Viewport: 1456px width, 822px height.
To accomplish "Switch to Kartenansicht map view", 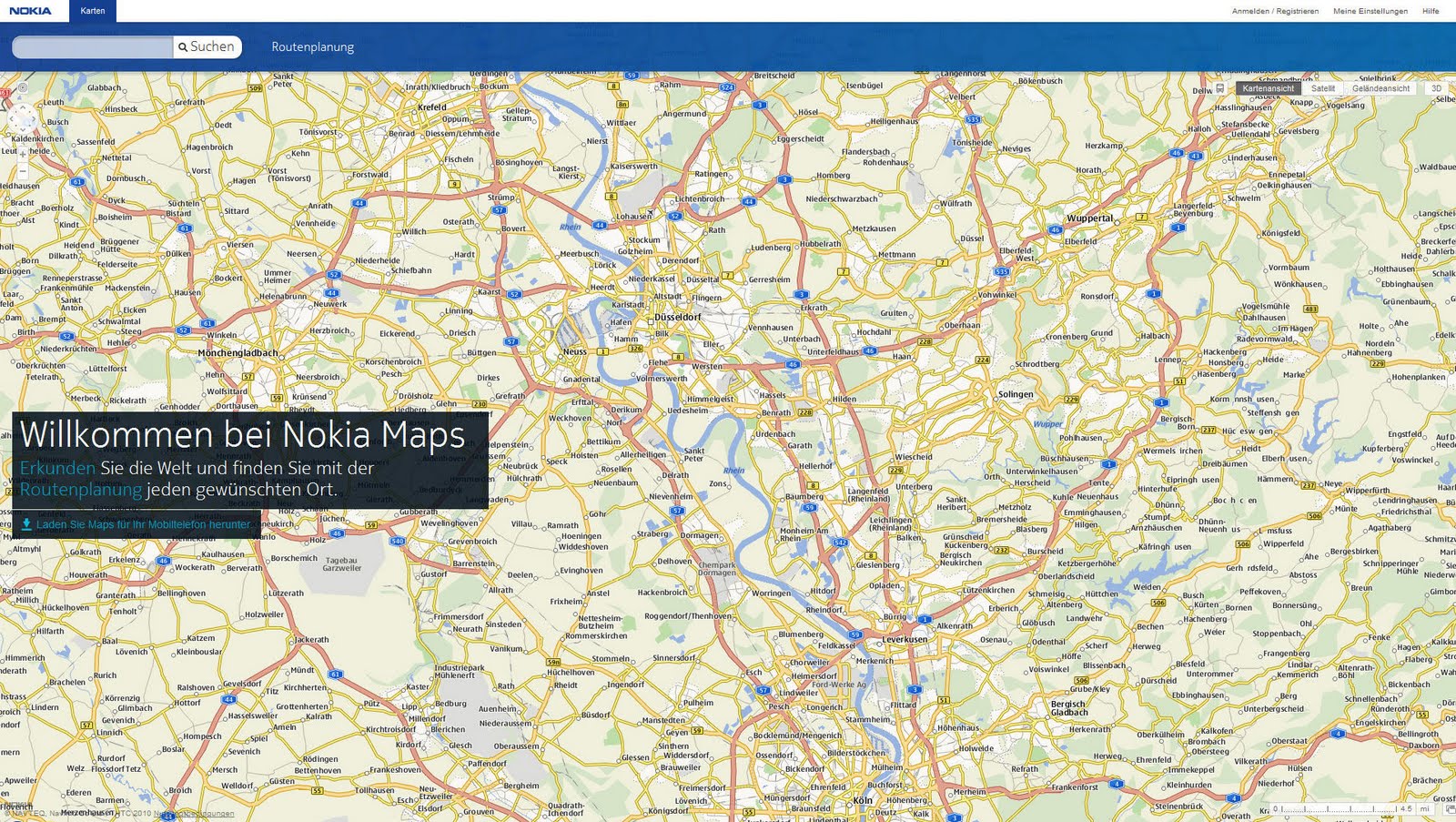I will (1269, 88).
